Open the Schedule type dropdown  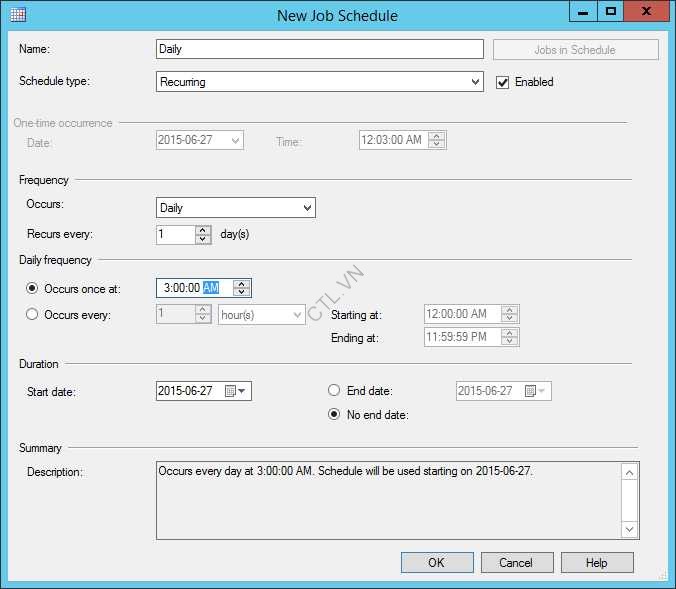(x=475, y=83)
